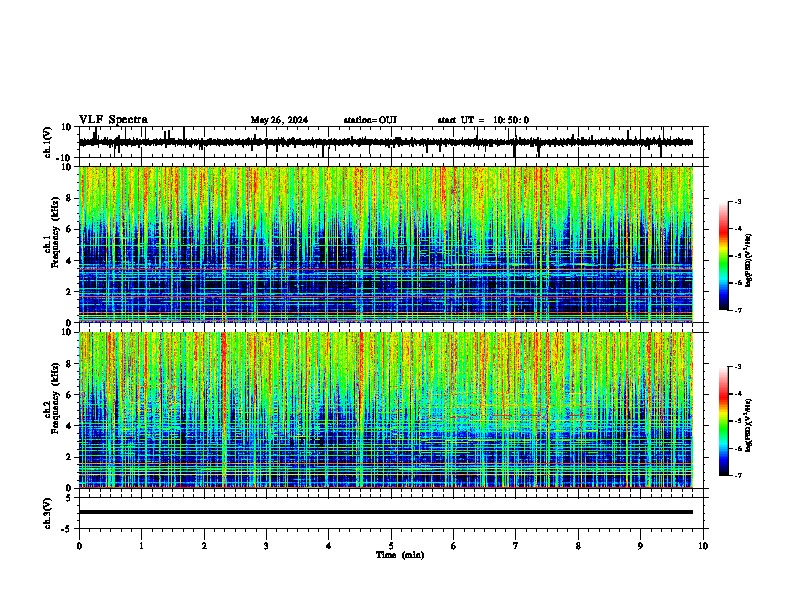Click the ch.2 'Frequency (kHz)' axis label

pyautogui.click(x=55, y=398)
